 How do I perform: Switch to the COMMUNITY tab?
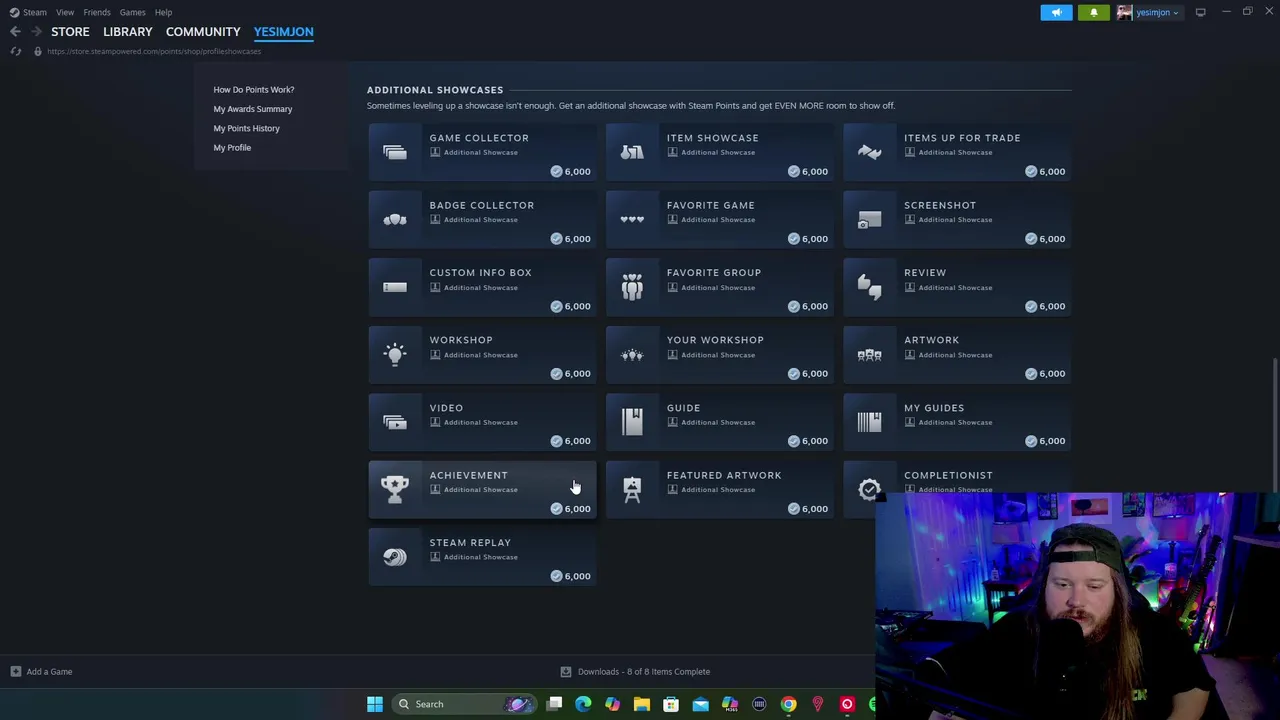(x=203, y=32)
